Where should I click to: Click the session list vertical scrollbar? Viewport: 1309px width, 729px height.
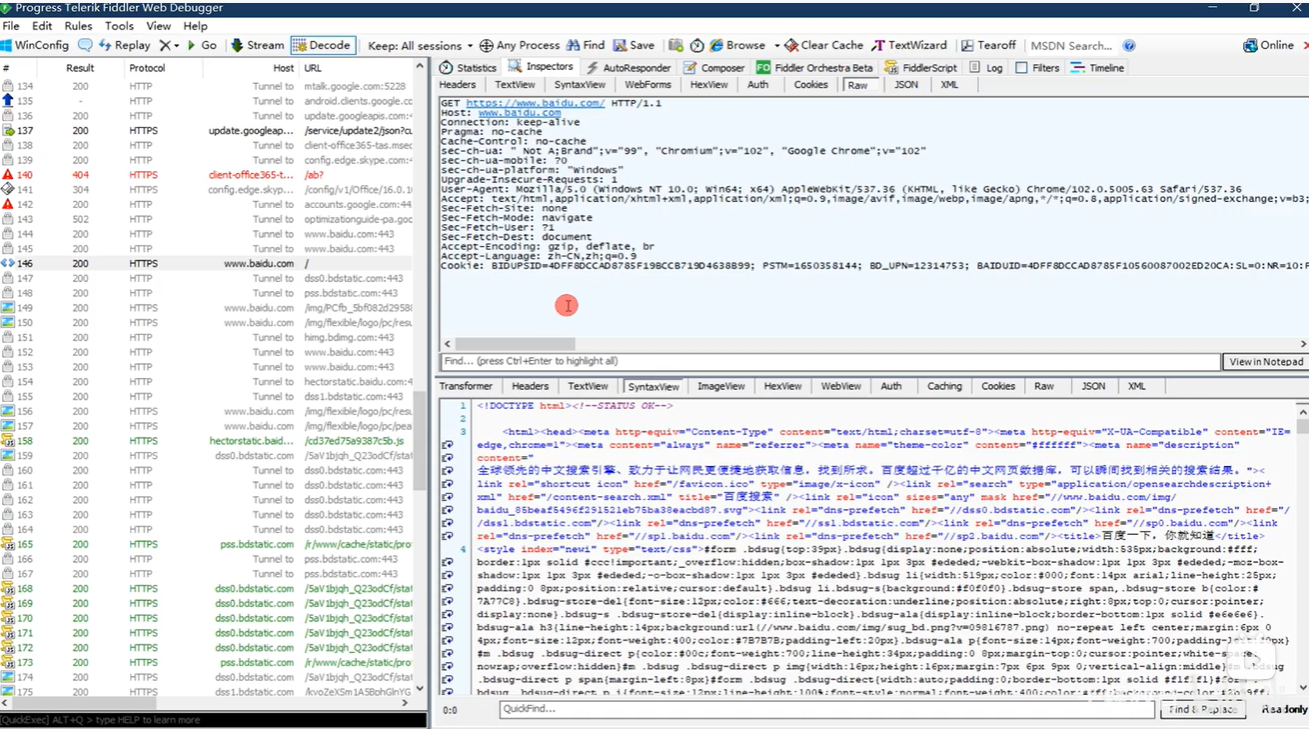[420, 438]
